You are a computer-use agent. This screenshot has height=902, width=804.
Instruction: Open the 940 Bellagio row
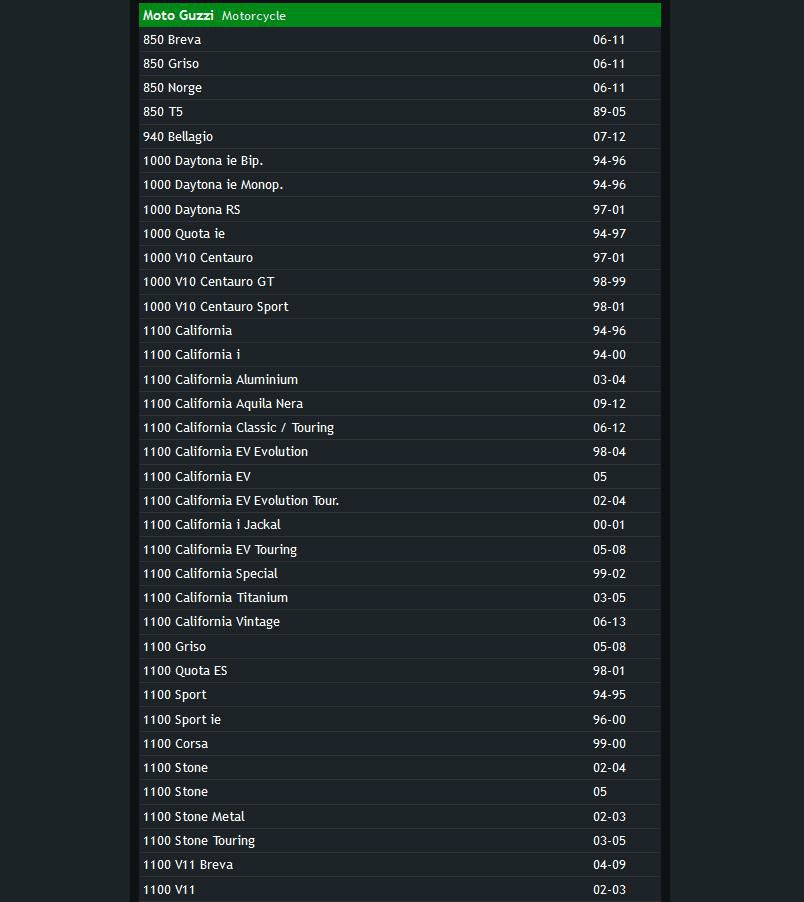[x=178, y=137]
